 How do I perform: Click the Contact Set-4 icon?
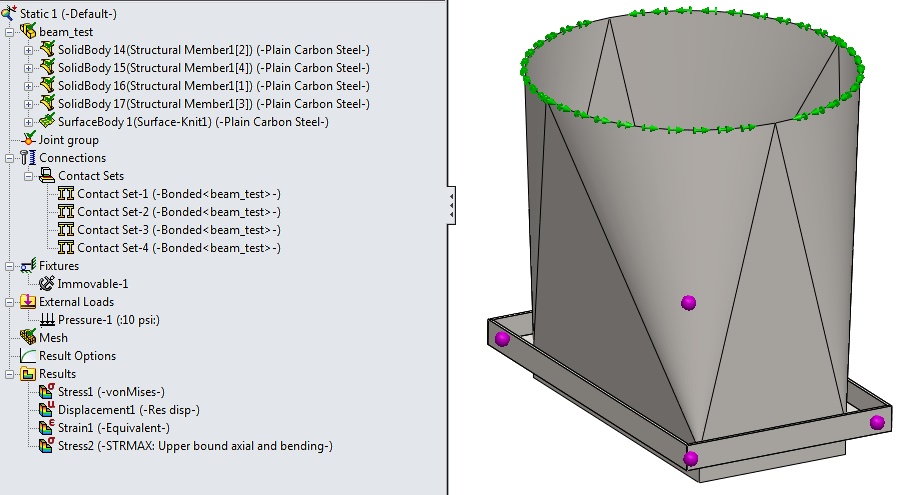click(66, 248)
